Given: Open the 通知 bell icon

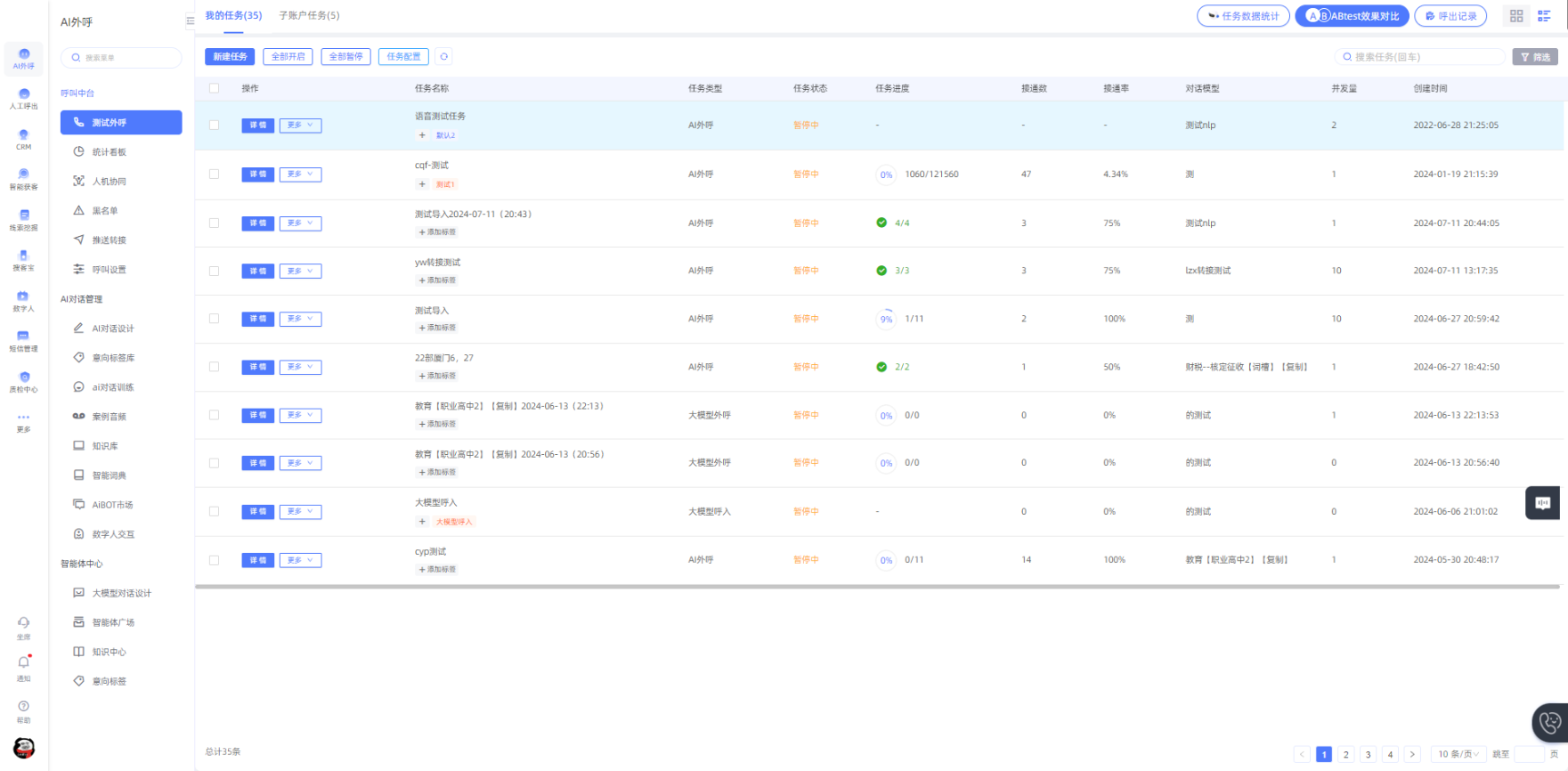Looking at the screenshot, I should click(x=24, y=663).
